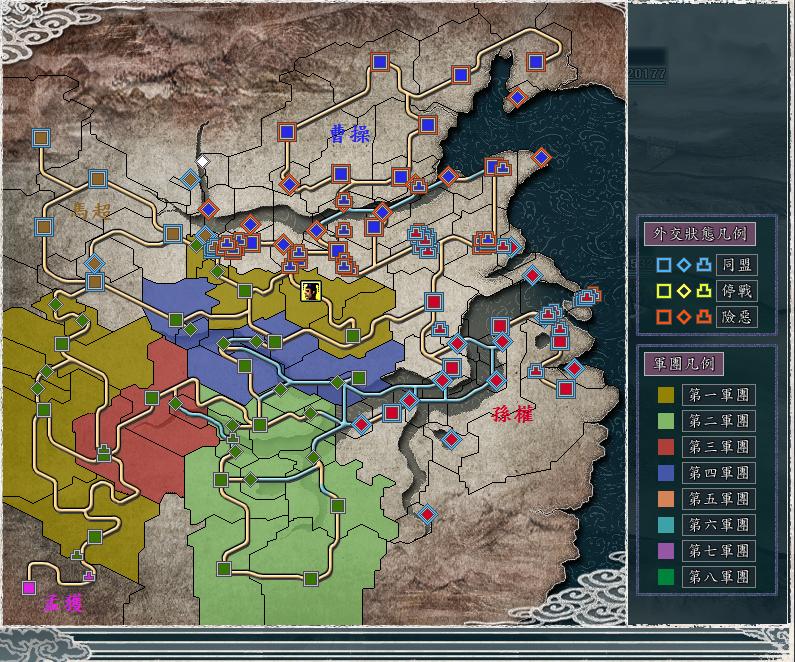
Task: Select the blue diamond port on the northeast peninsula
Action: coord(517,97)
